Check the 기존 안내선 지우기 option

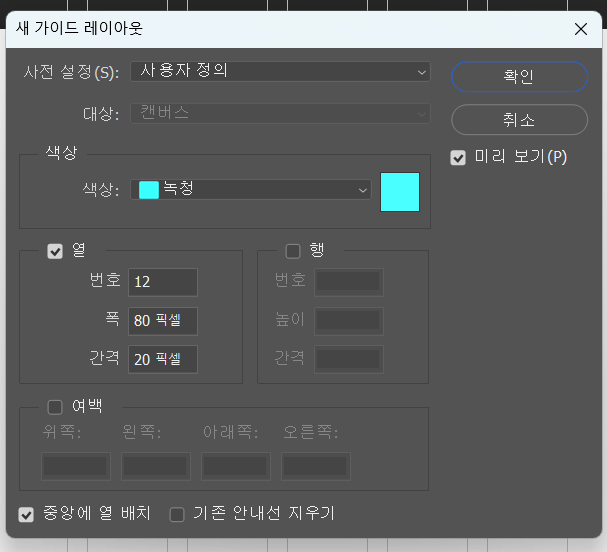click(x=177, y=514)
